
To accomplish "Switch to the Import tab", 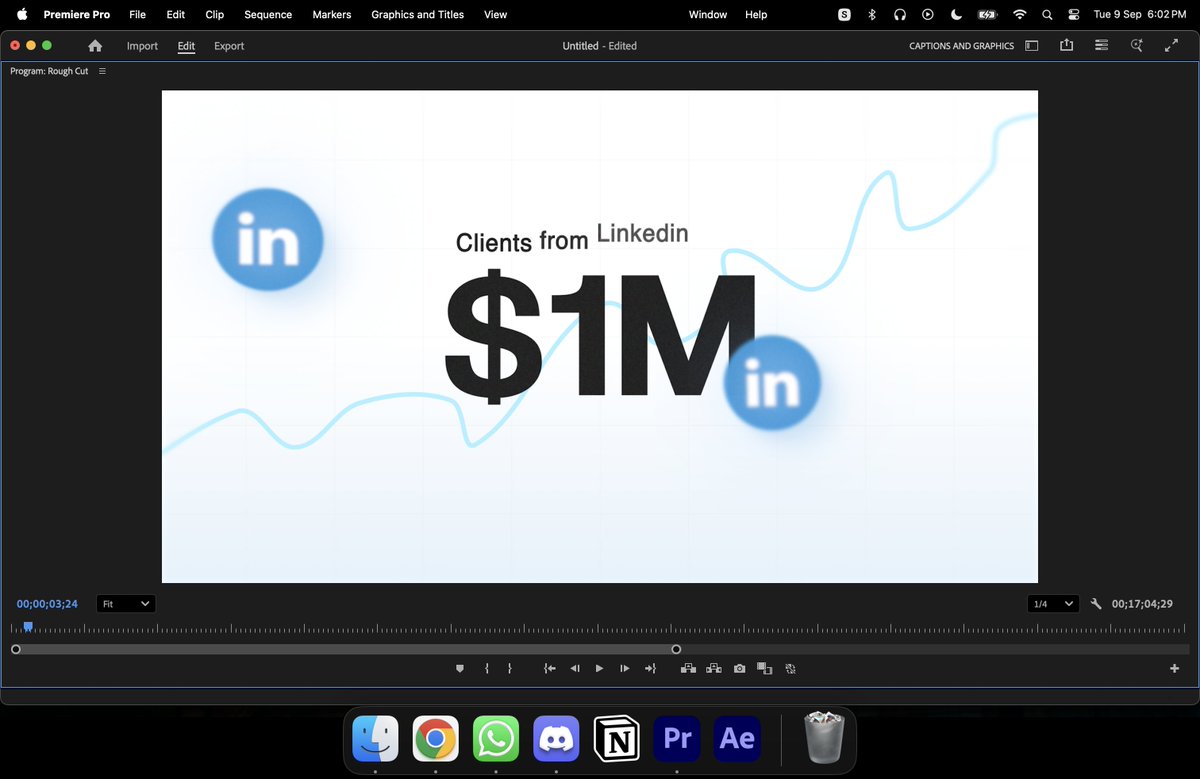I will click(x=142, y=46).
